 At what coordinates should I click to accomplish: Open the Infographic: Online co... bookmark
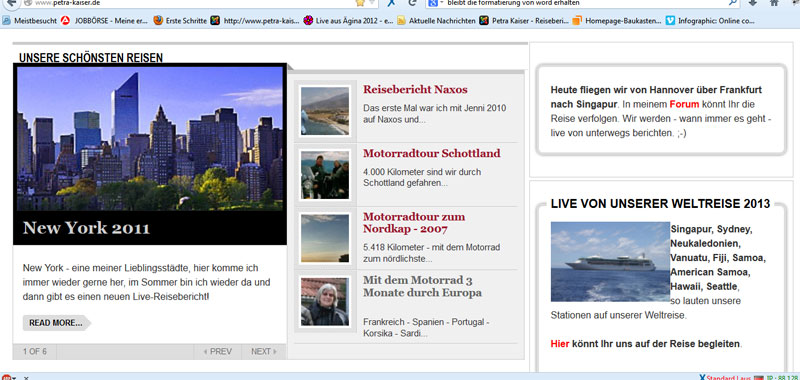[710, 21]
